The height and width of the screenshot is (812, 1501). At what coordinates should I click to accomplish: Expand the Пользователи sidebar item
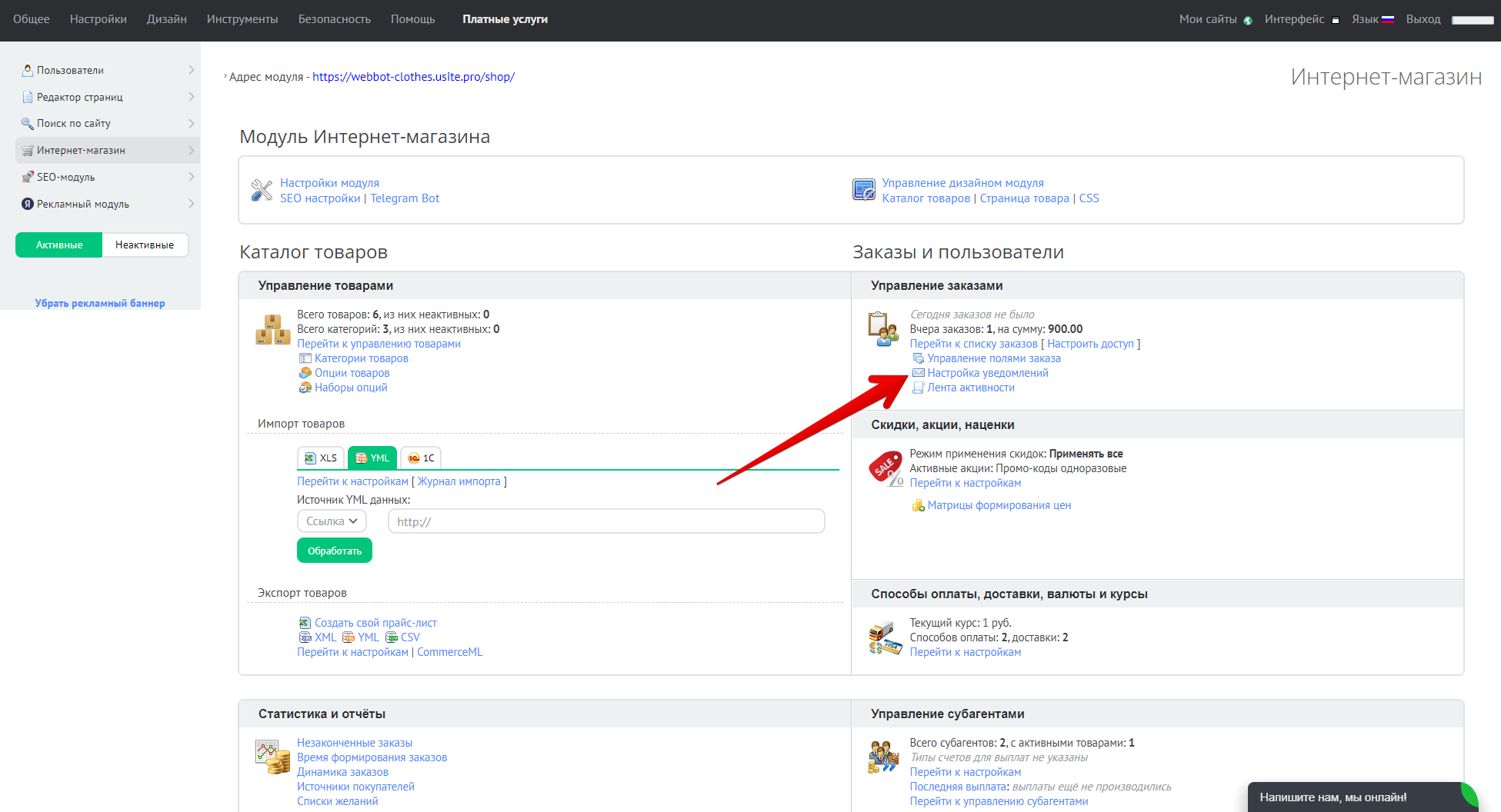click(x=108, y=70)
